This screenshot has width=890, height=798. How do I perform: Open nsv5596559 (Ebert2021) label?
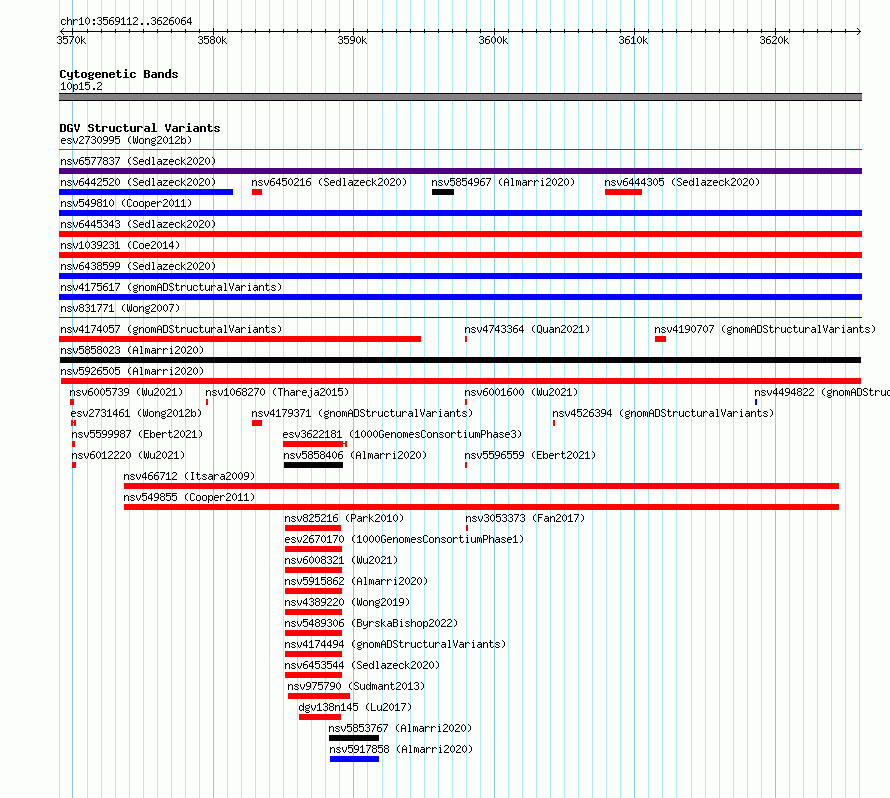pos(530,455)
